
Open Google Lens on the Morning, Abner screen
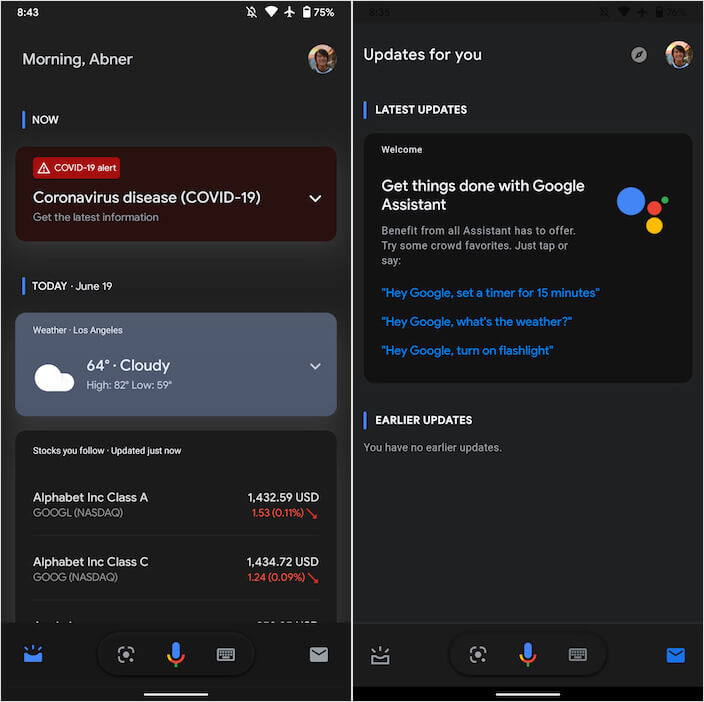(x=126, y=654)
